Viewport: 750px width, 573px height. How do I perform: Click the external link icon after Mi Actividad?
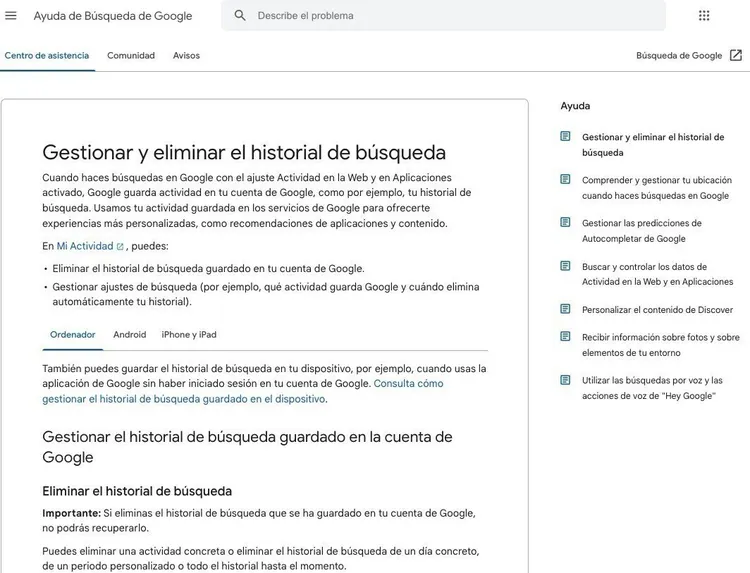[120, 247]
